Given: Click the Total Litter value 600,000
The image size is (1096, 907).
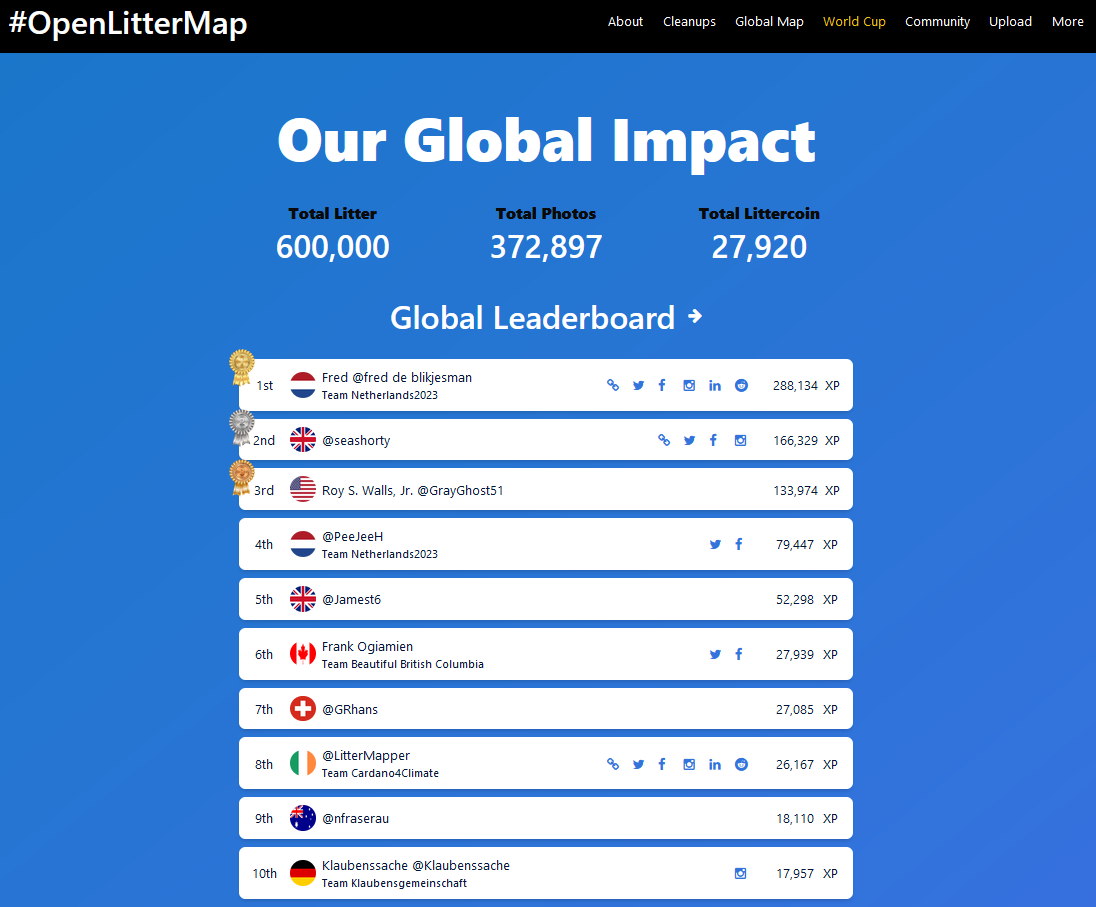Looking at the screenshot, I should pos(333,247).
